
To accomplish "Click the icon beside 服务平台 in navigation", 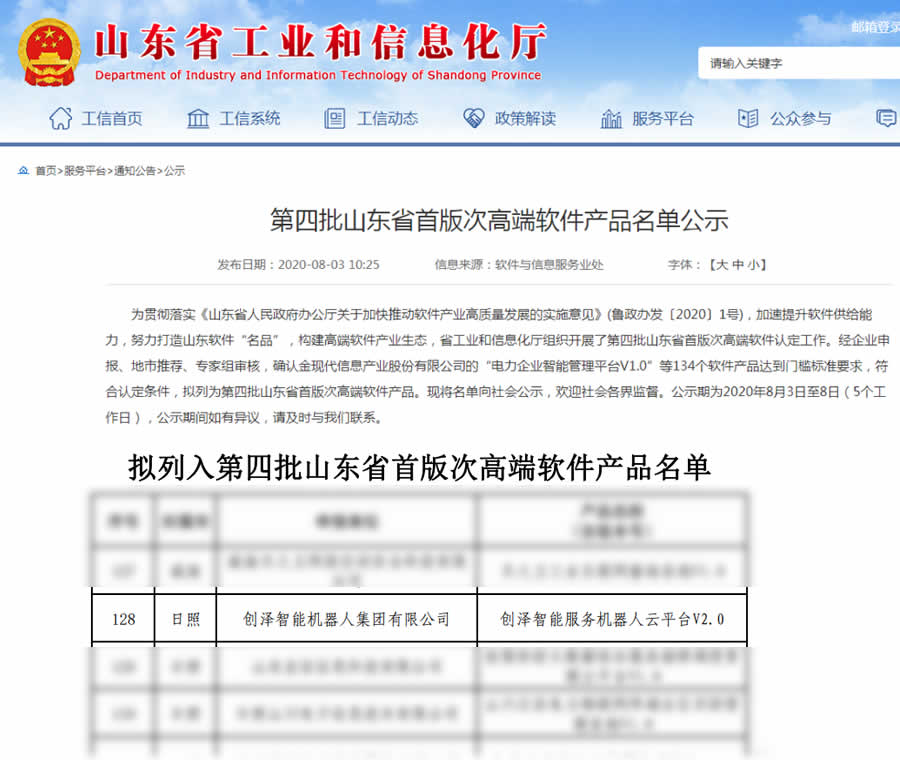I will pyautogui.click(x=611, y=118).
